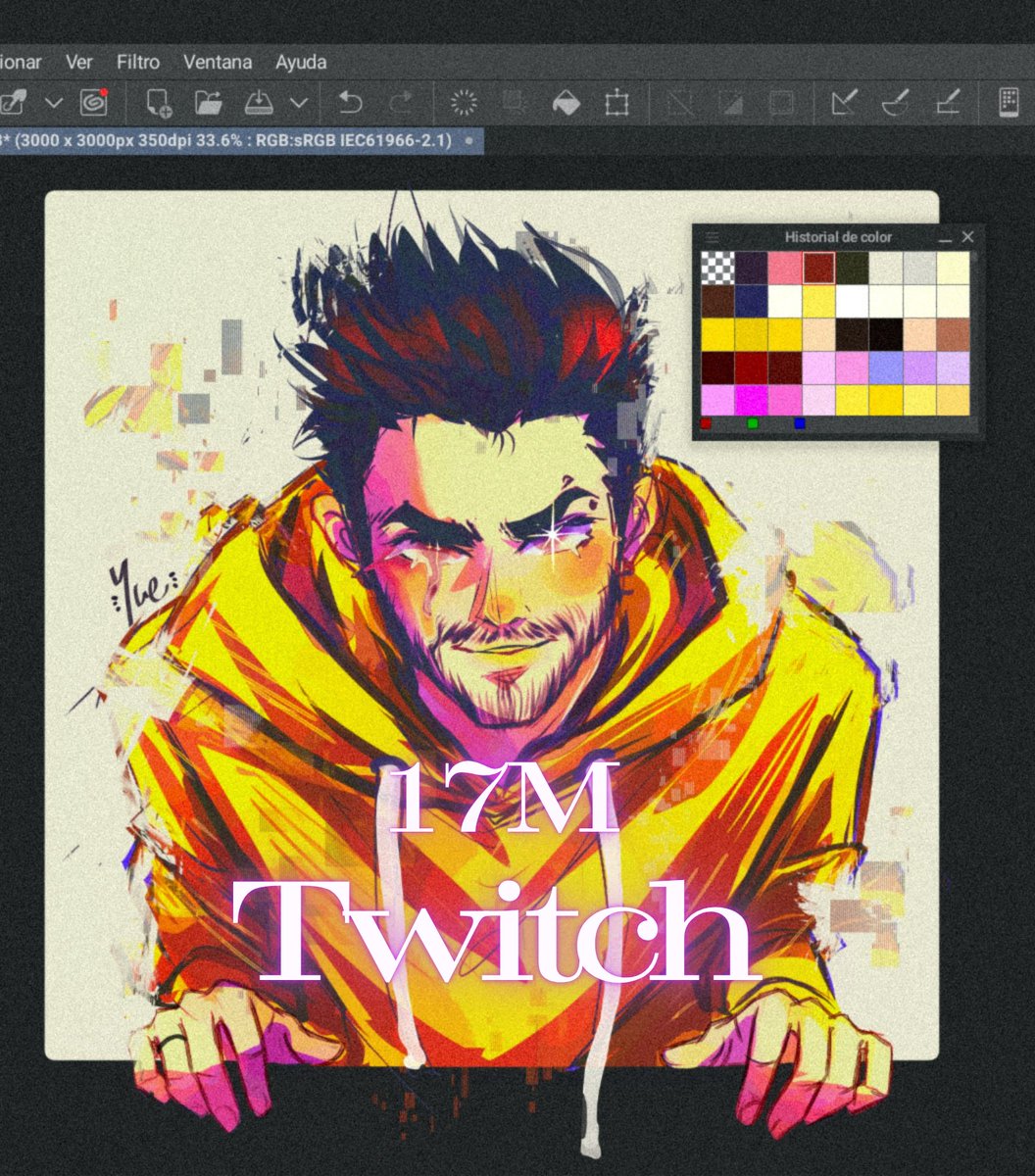
Task: Select the bright magenta swatch
Action: tap(751, 400)
